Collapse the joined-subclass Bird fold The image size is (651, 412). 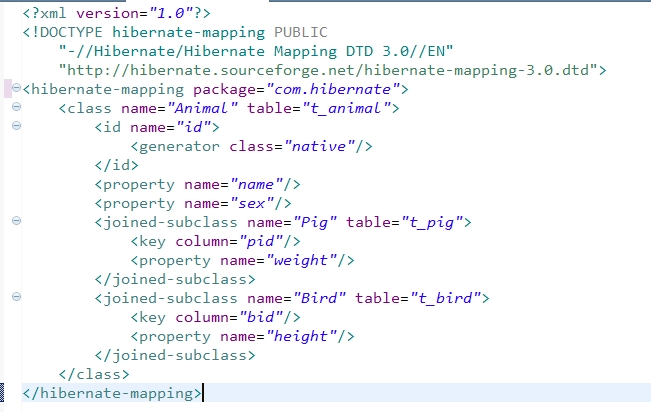16,297
